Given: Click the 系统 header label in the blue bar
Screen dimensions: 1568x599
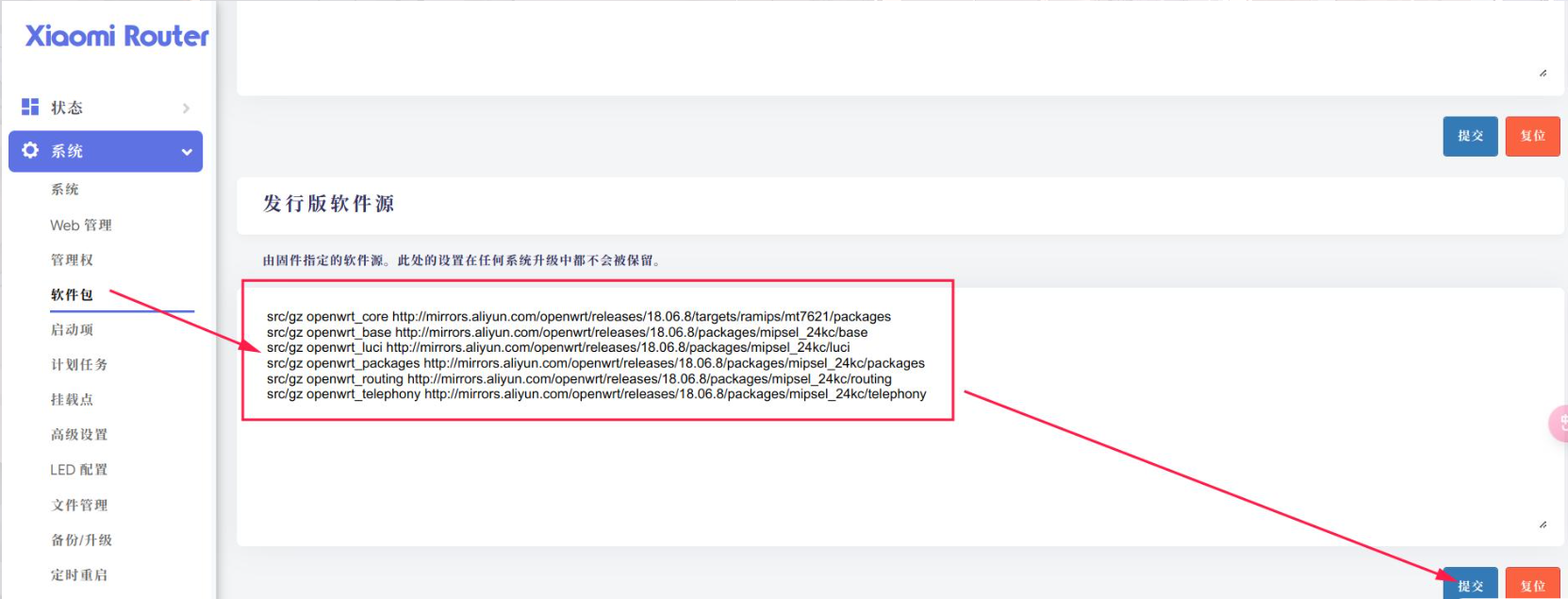Looking at the screenshot, I should [67, 151].
